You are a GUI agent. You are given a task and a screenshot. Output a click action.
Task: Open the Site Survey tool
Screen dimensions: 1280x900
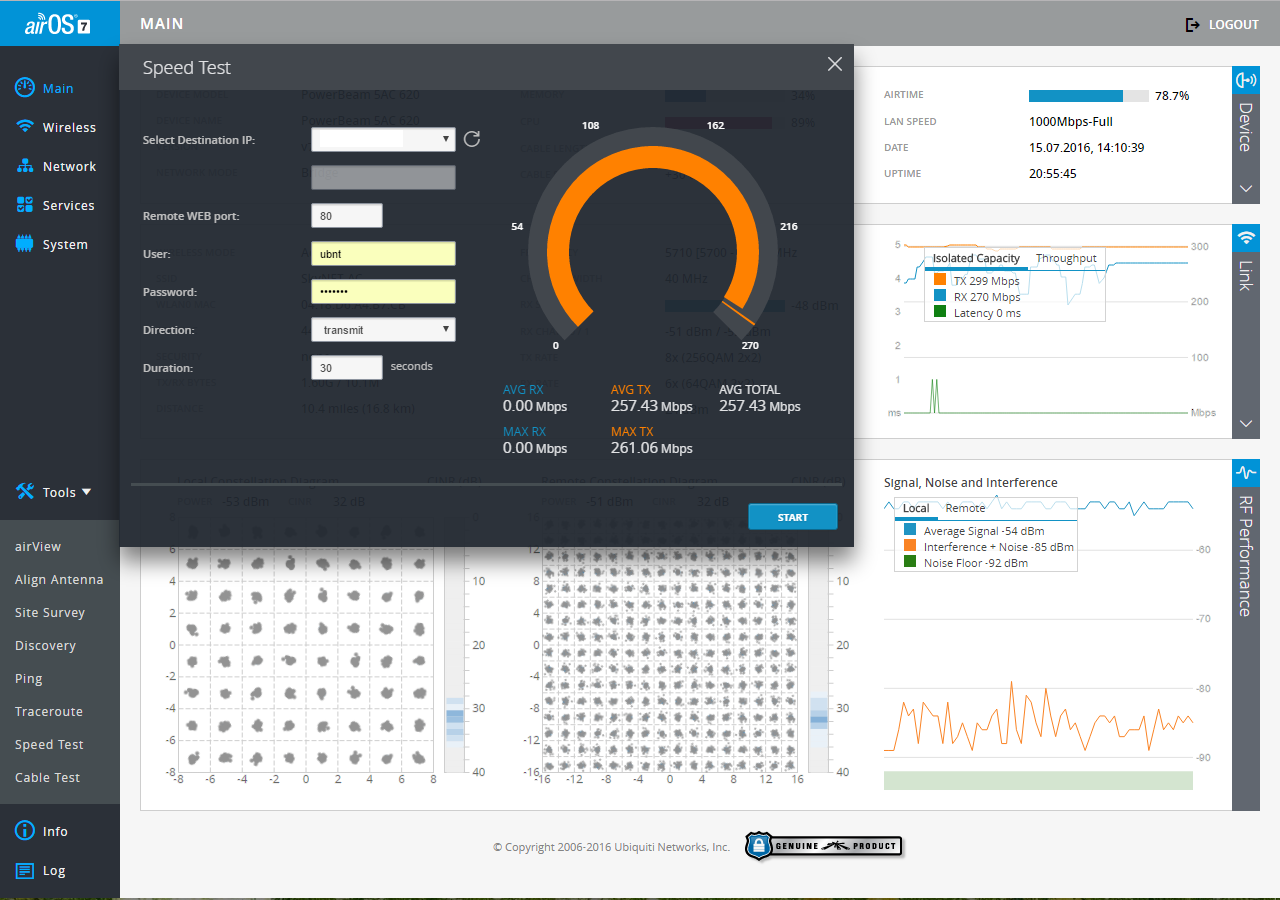click(x=50, y=613)
